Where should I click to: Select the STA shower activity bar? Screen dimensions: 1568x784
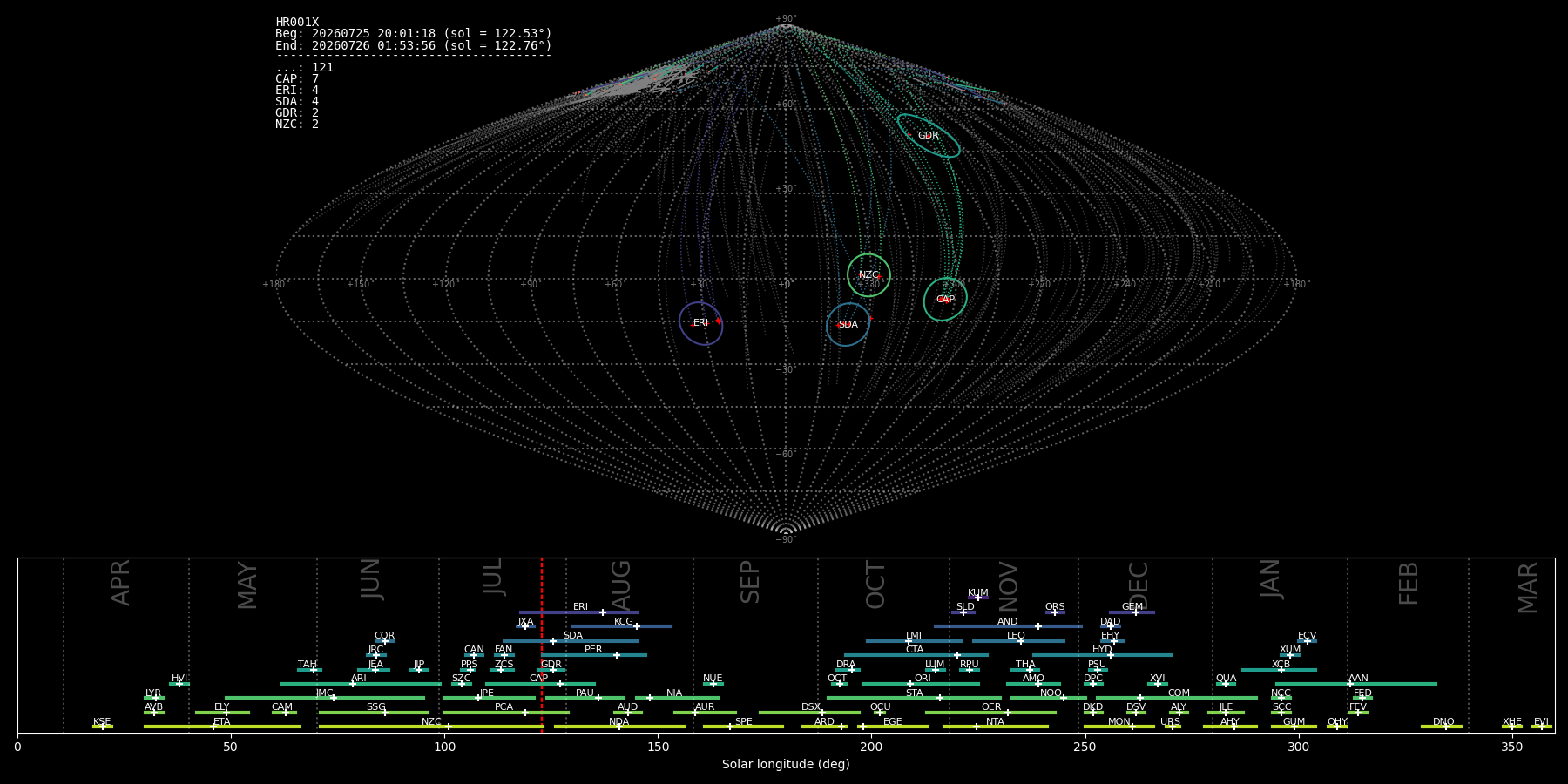click(915, 698)
